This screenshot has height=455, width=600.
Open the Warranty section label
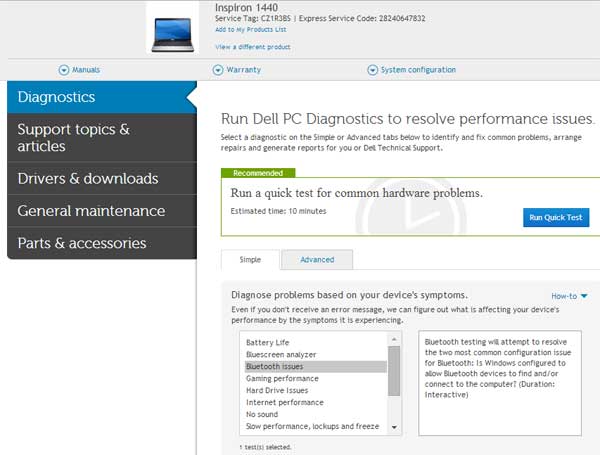tap(243, 70)
